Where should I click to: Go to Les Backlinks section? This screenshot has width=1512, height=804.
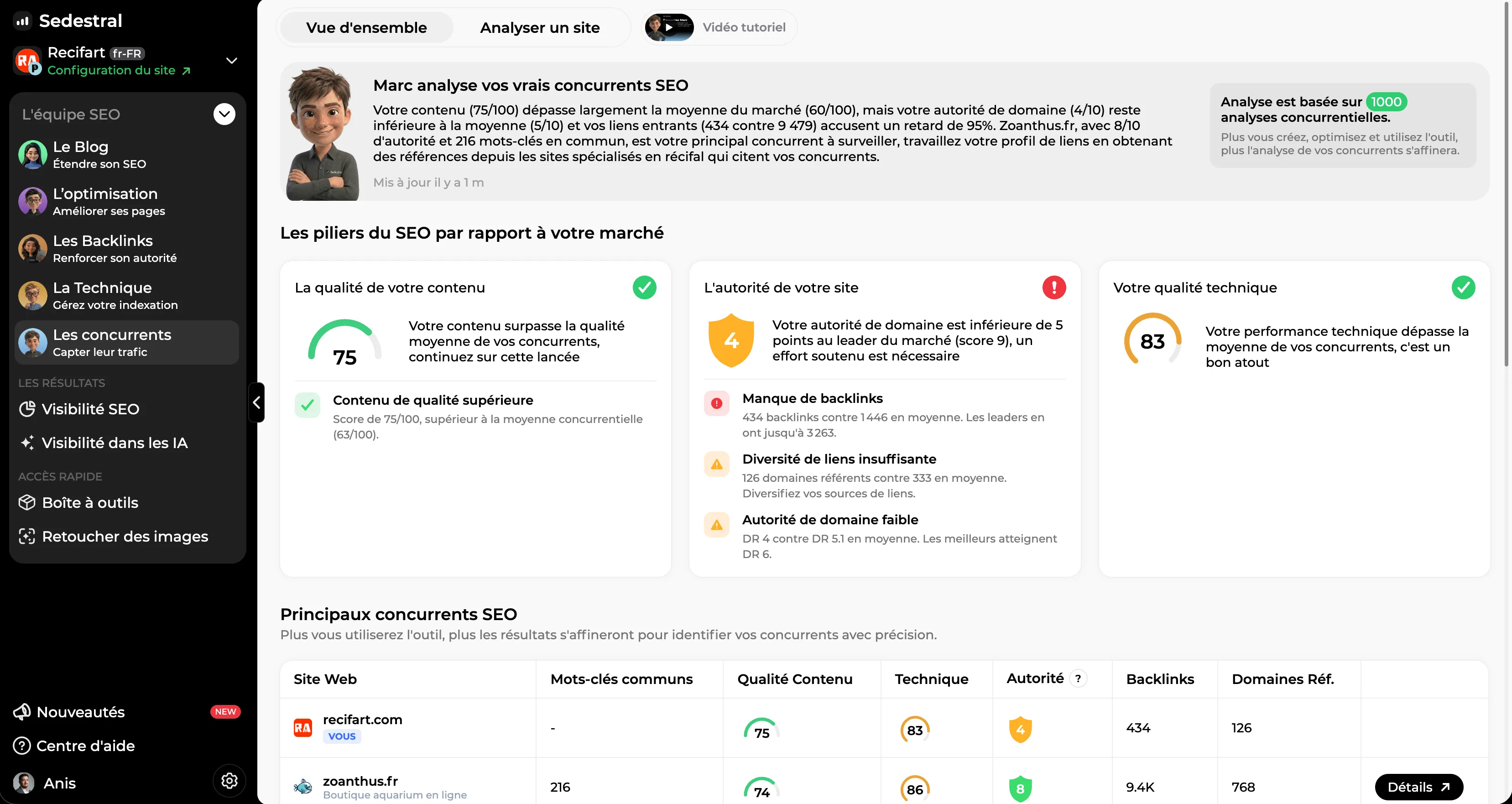(127, 248)
